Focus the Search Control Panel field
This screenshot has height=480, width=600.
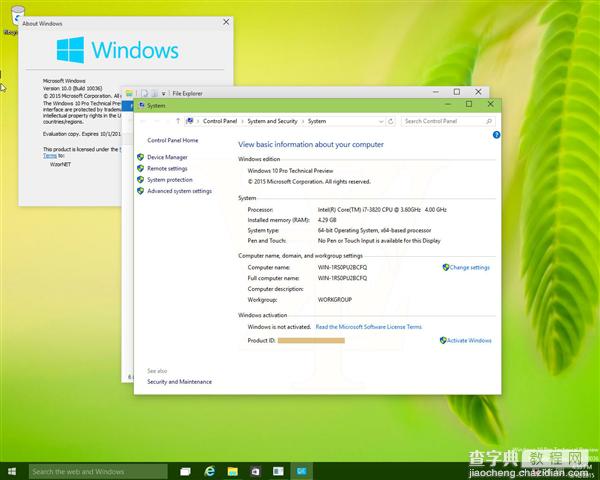[448, 121]
